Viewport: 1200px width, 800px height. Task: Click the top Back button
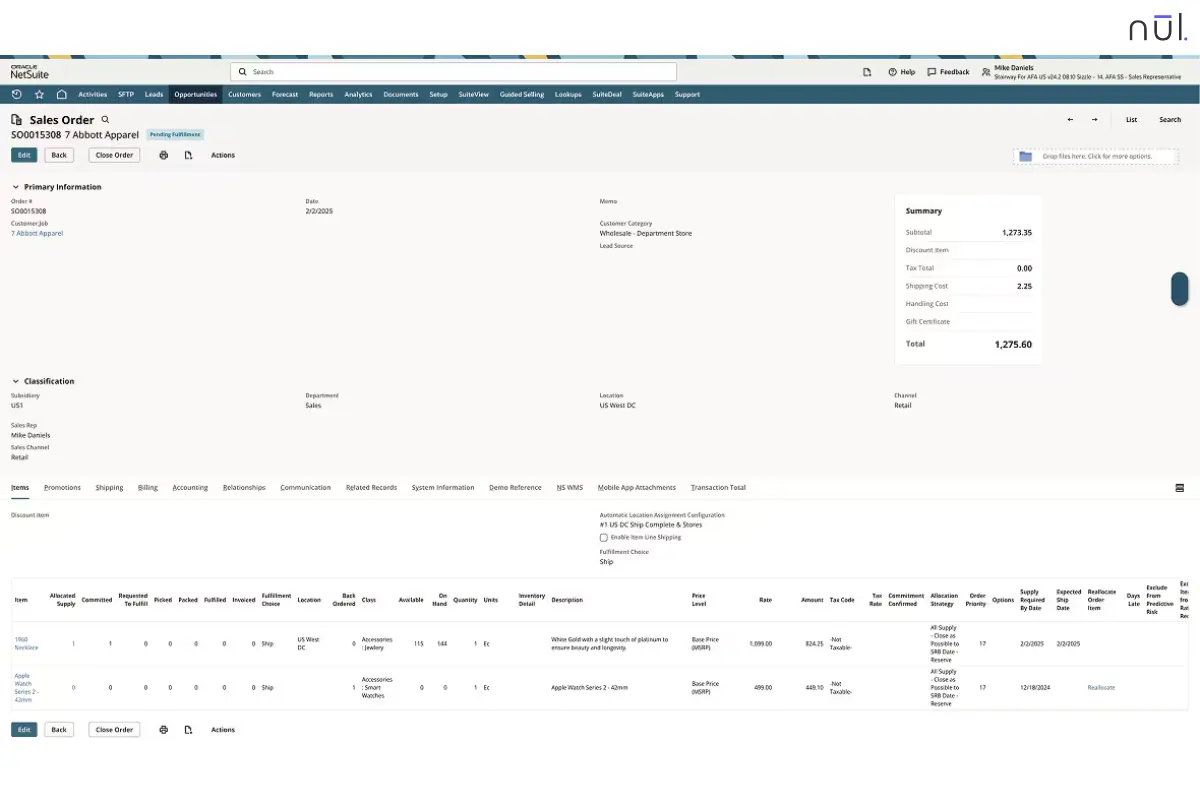[x=59, y=155]
